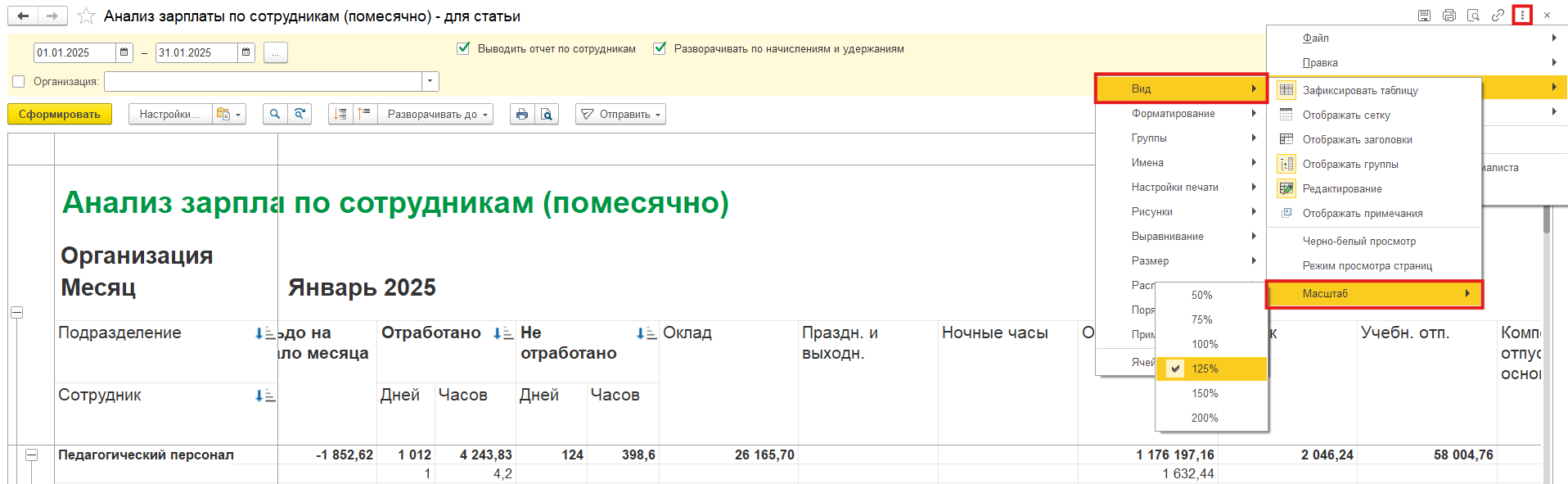Click the printer icon in title bar
1568x484 pixels.
pyautogui.click(x=1449, y=16)
